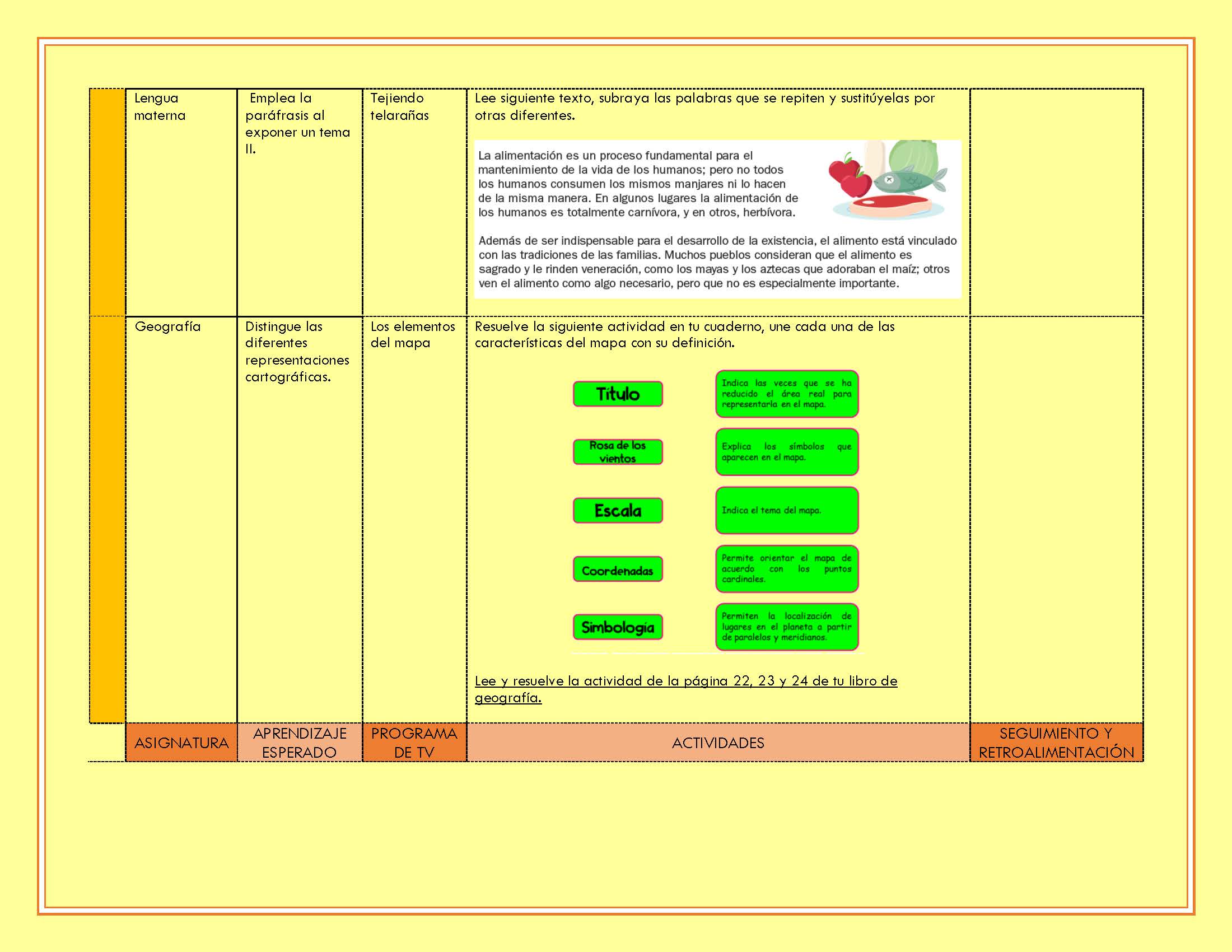Viewport: 1232px width, 952px height.
Task: Select the Geografía subject cell
Action: 167,326
